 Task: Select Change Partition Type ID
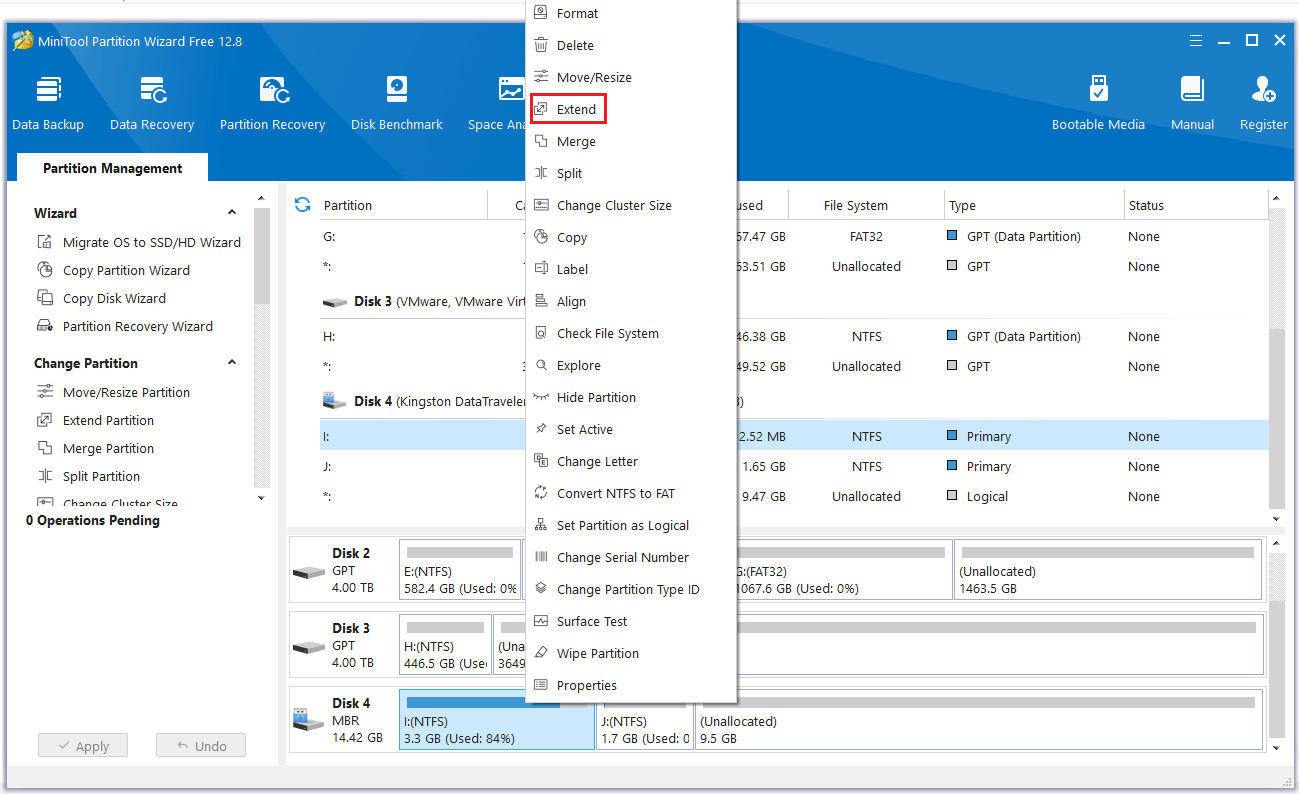tap(632, 589)
